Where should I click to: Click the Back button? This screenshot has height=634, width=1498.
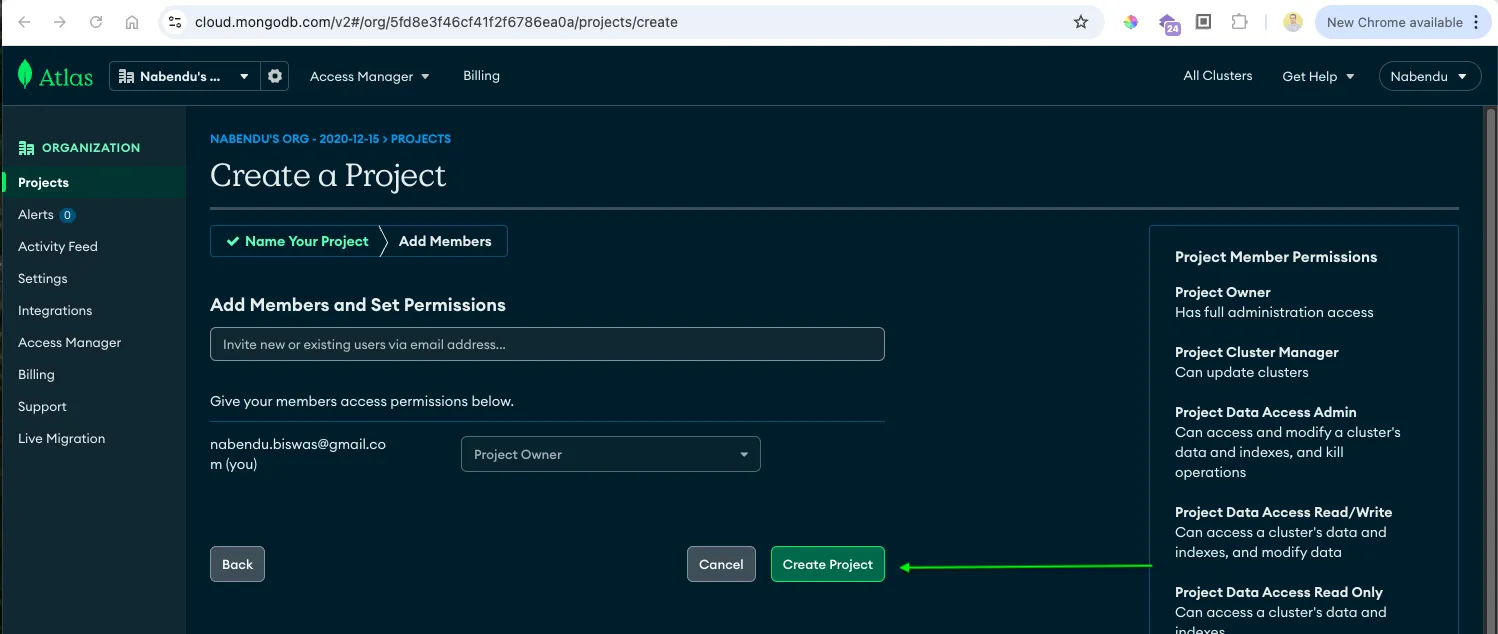(x=237, y=564)
